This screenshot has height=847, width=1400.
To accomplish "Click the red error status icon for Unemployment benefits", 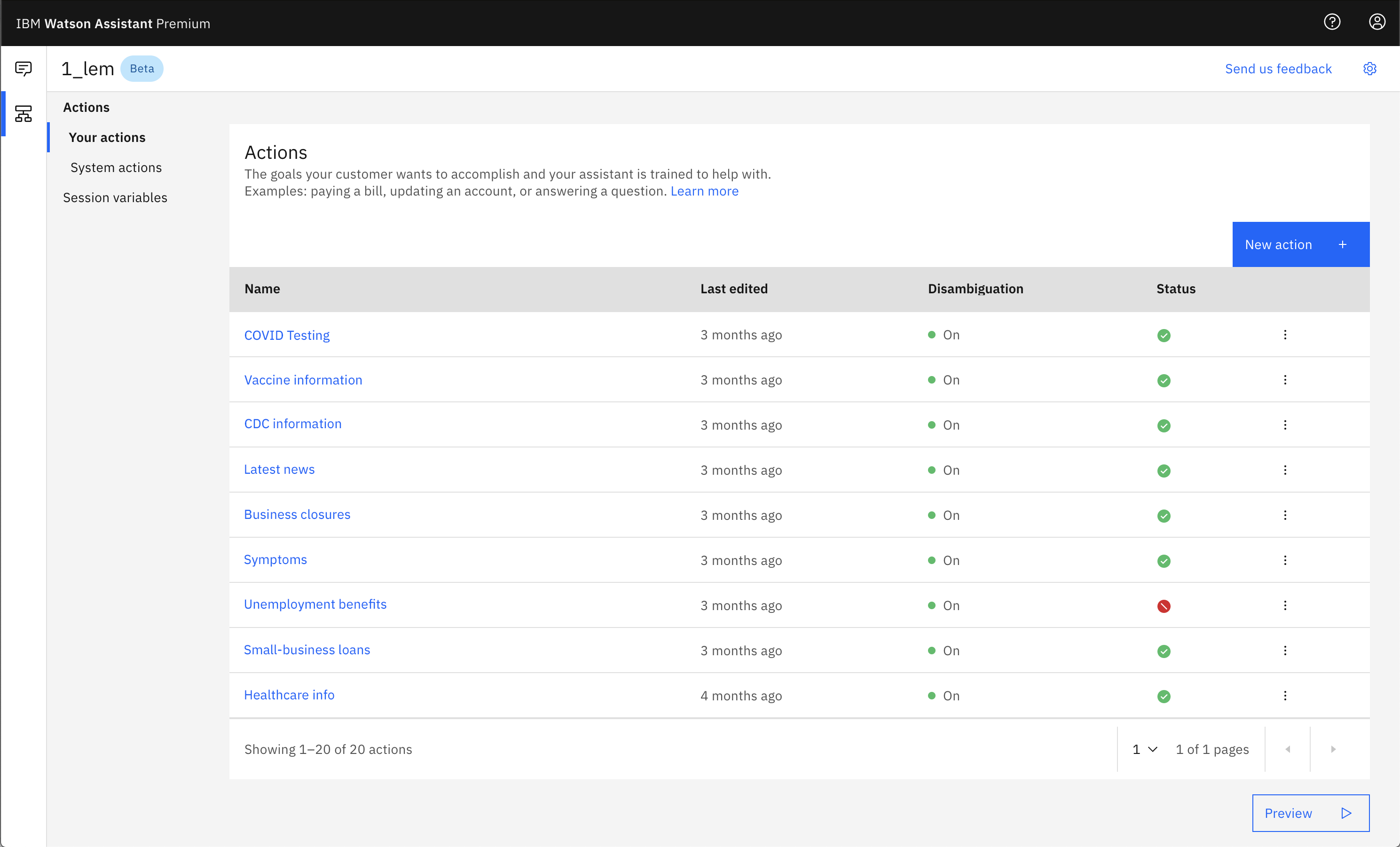I will 1163,606.
